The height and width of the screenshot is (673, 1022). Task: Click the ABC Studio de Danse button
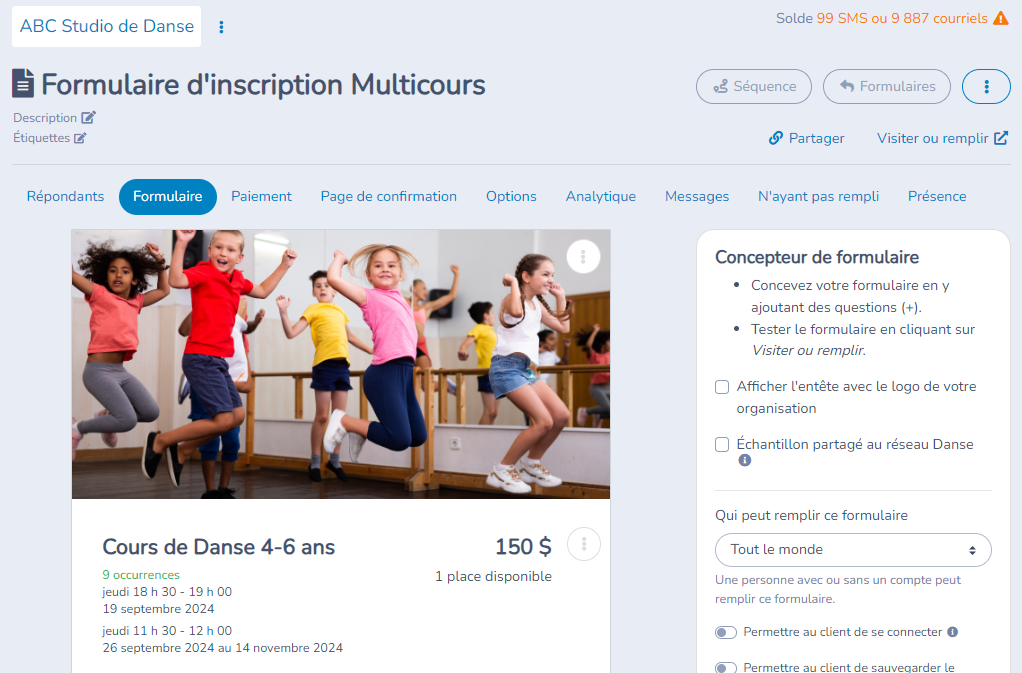(106, 27)
